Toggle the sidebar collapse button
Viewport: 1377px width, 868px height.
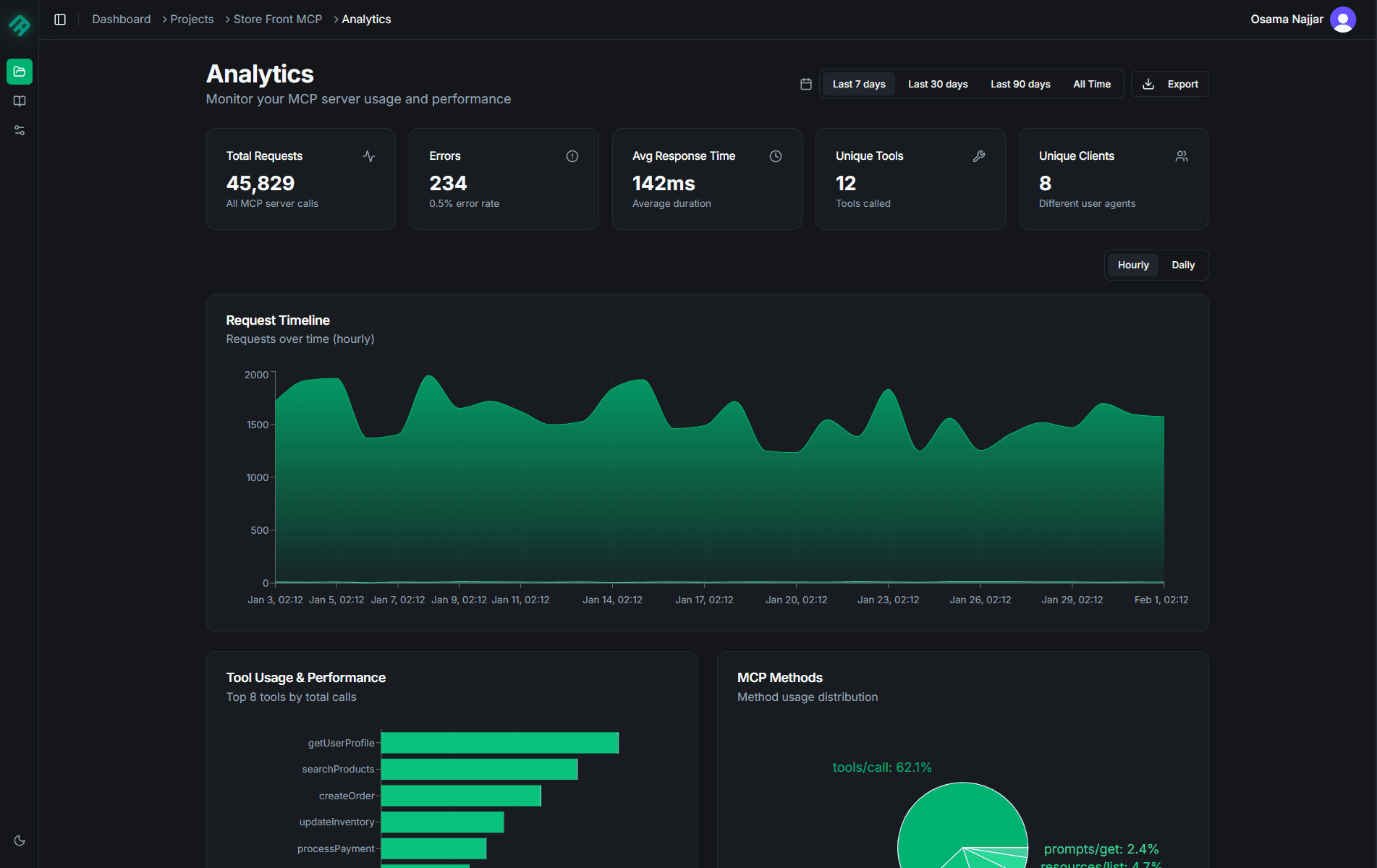[x=60, y=20]
